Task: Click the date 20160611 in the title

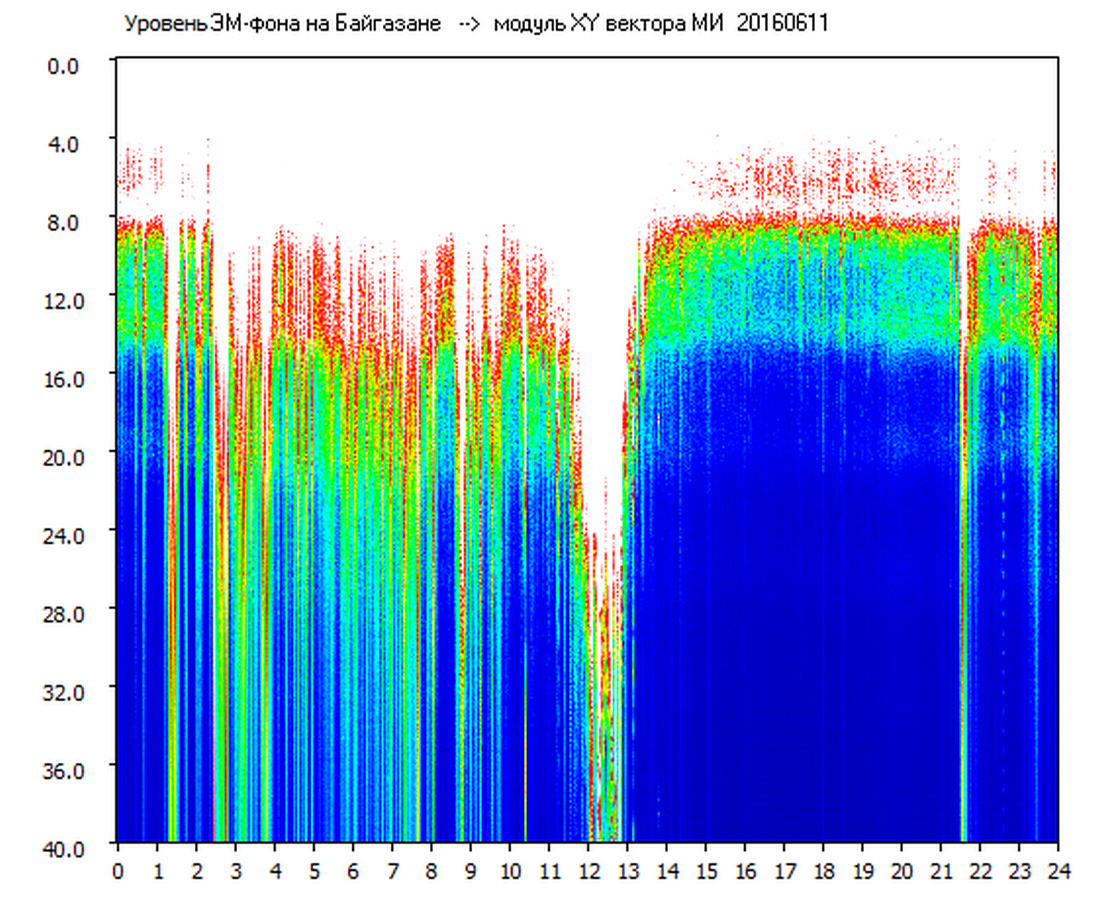Action: pos(782,24)
